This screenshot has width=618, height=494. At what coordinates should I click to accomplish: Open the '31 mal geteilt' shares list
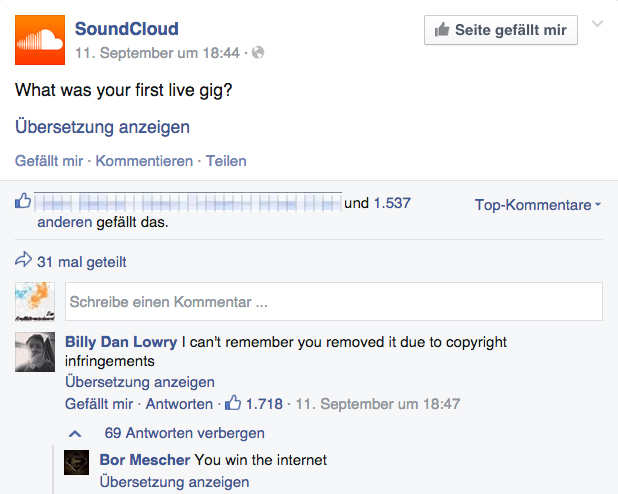click(x=81, y=262)
